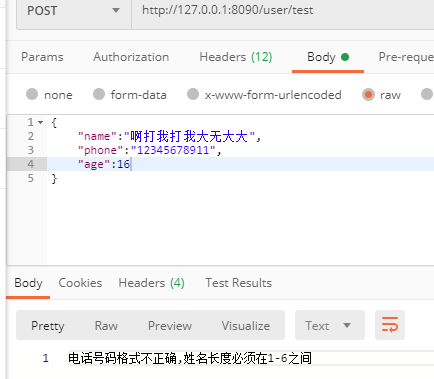Select the partially visible radio after raw
Viewport: 434px width, 379px height.
(427, 94)
